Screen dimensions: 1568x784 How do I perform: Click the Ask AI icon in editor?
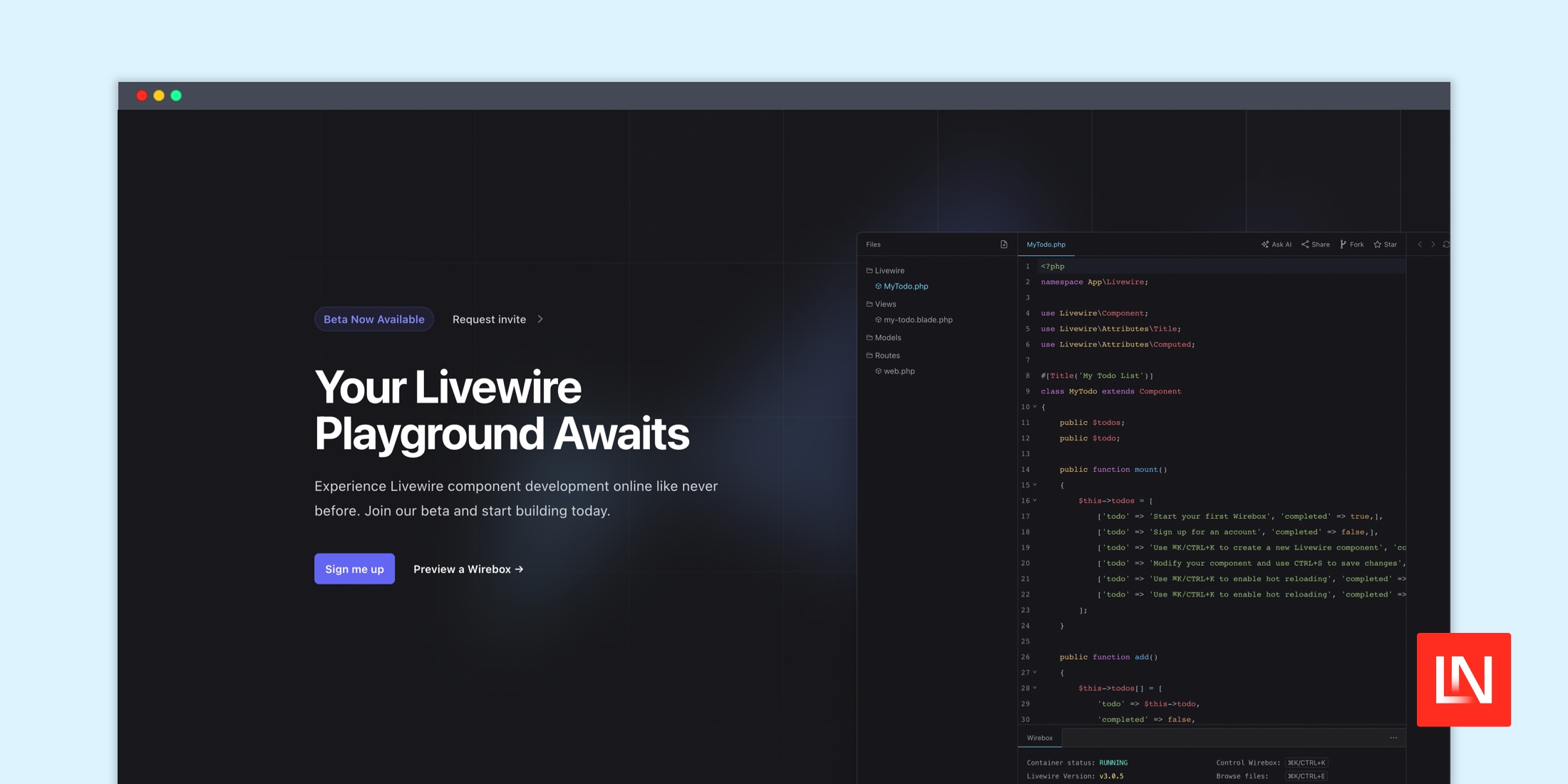pyautogui.click(x=1275, y=244)
